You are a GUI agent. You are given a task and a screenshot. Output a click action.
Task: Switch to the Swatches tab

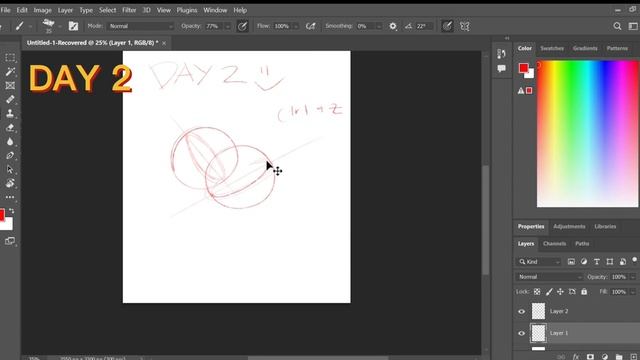[x=552, y=48]
